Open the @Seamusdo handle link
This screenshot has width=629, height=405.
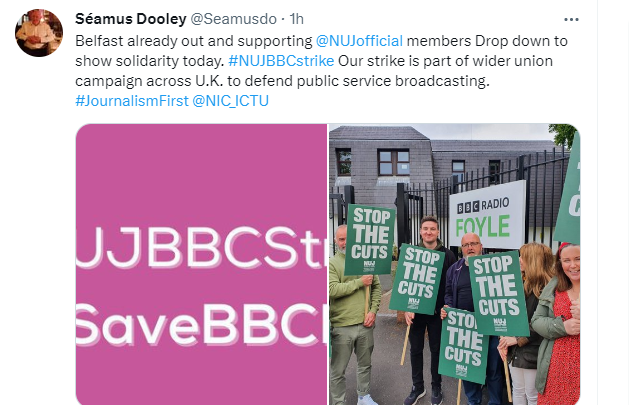click(233, 19)
